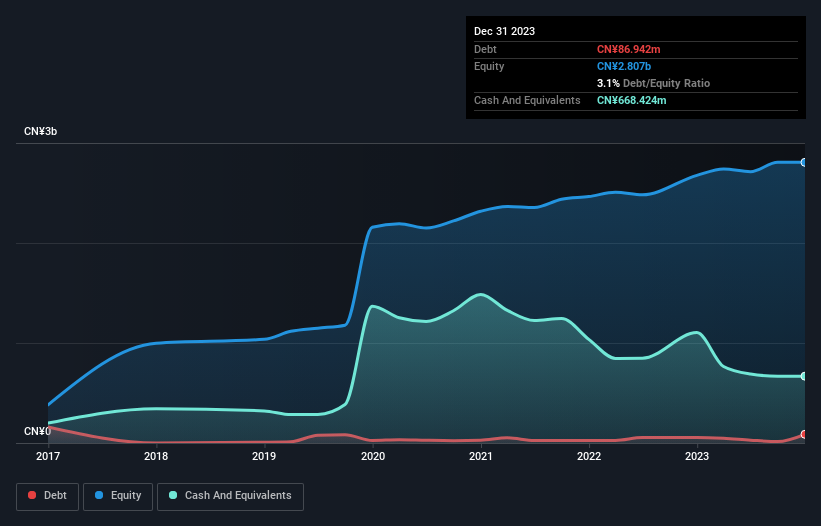Click the Debt label in tooltip

point(485,49)
